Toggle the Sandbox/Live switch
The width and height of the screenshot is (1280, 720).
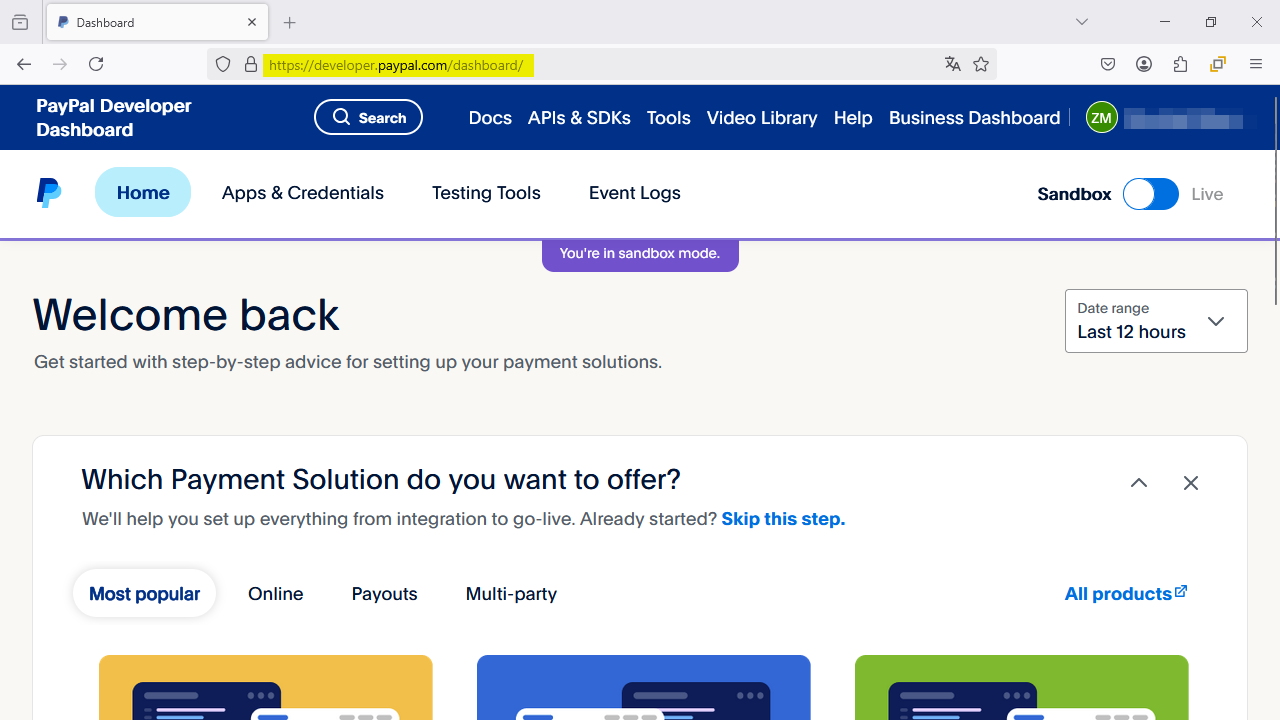(1151, 194)
